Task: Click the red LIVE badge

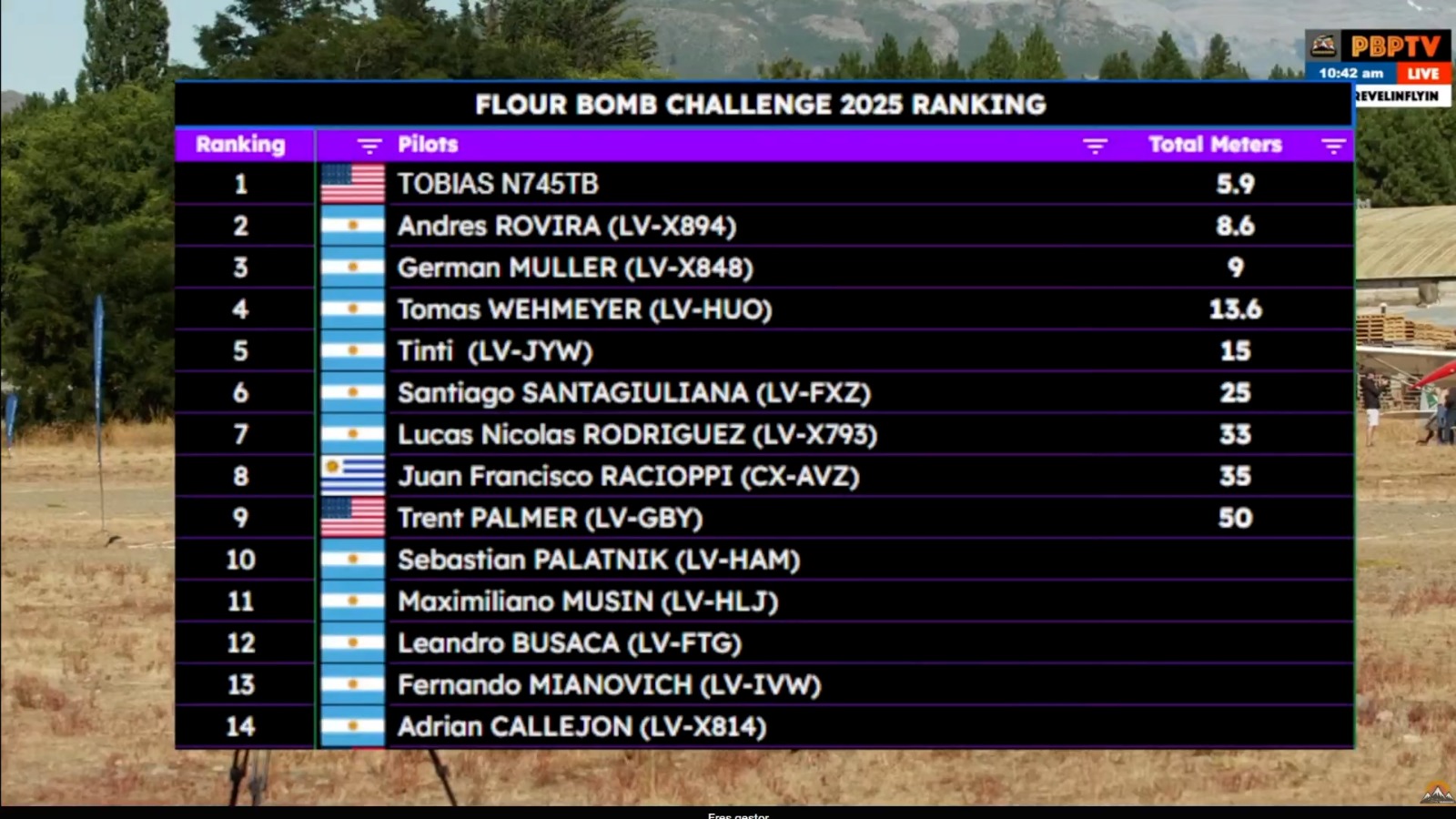Action: pos(1423,74)
